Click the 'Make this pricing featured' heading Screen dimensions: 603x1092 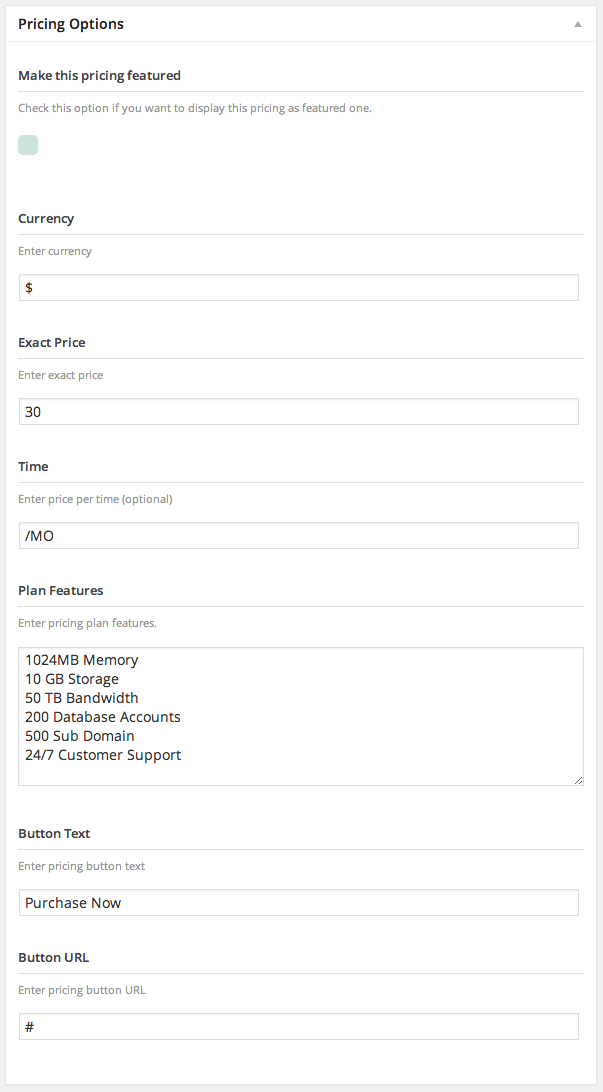(99, 75)
